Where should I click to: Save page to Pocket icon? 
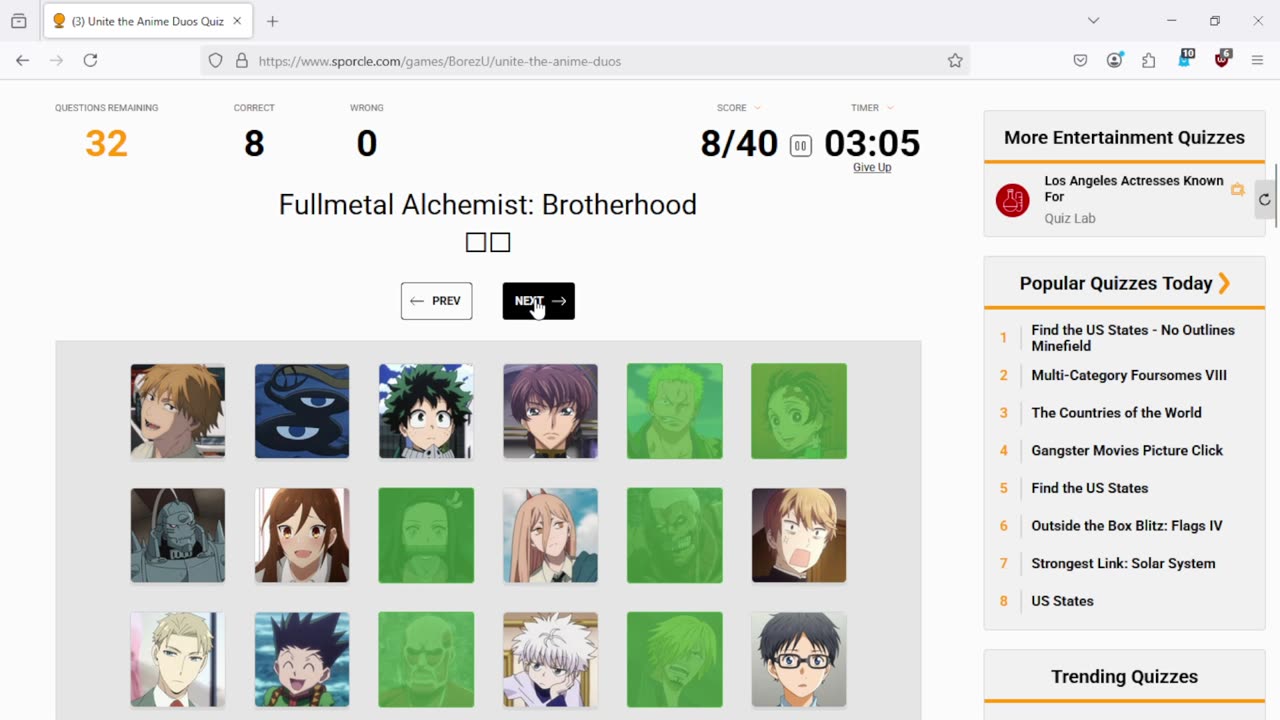tap(1080, 61)
